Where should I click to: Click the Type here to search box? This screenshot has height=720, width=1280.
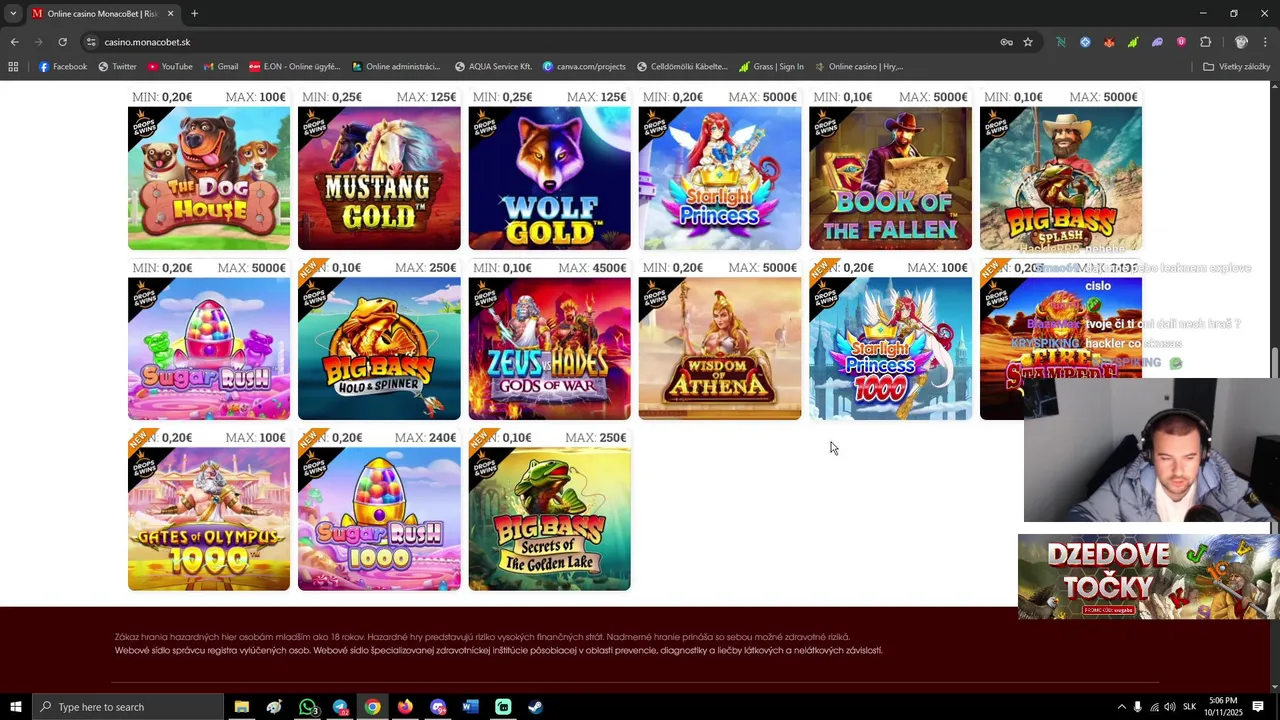[x=128, y=707]
